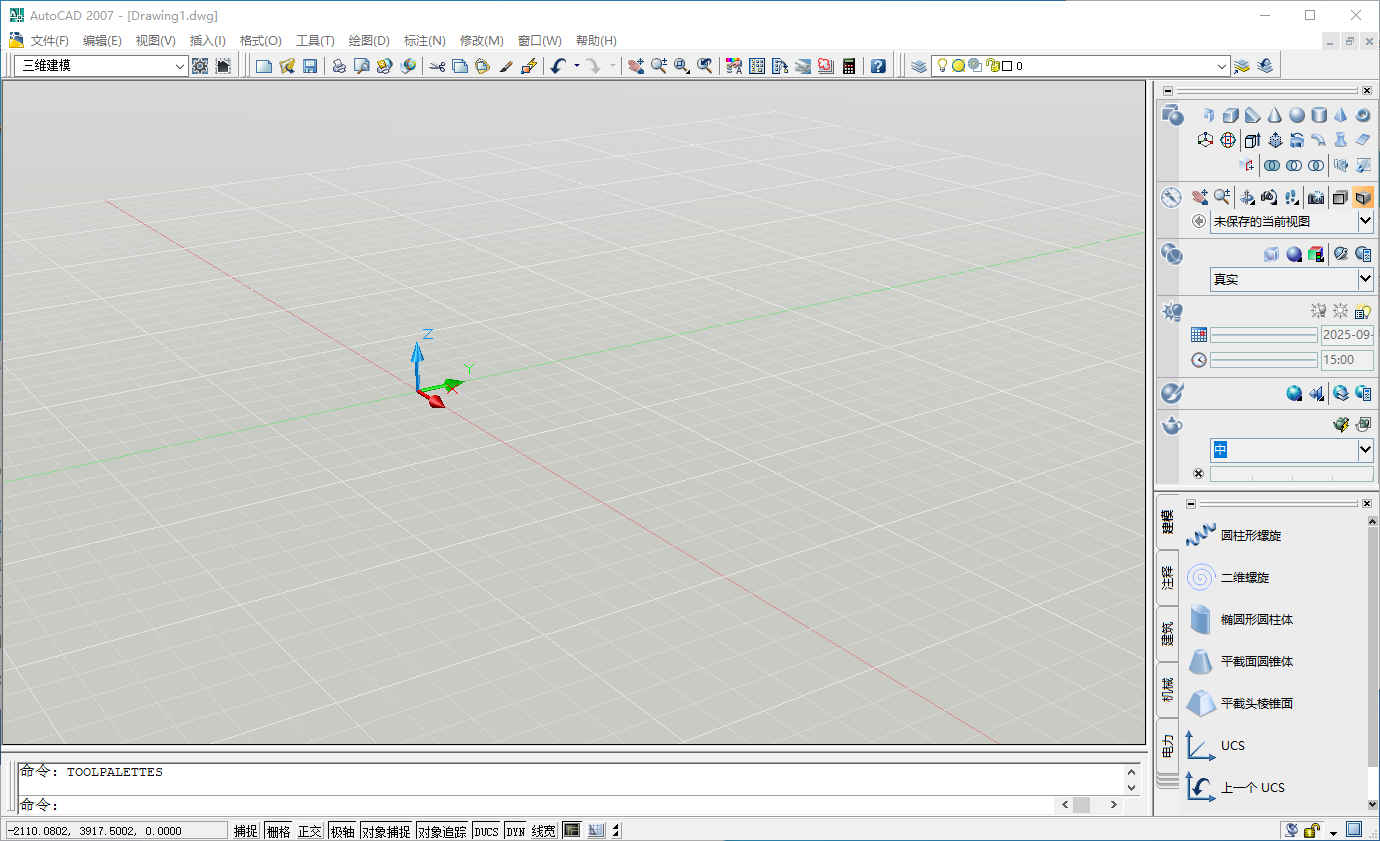This screenshot has height=841, width=1380.
Task: Select the Pan hand tool in main toolbar
Action: (x=636, y=66)
